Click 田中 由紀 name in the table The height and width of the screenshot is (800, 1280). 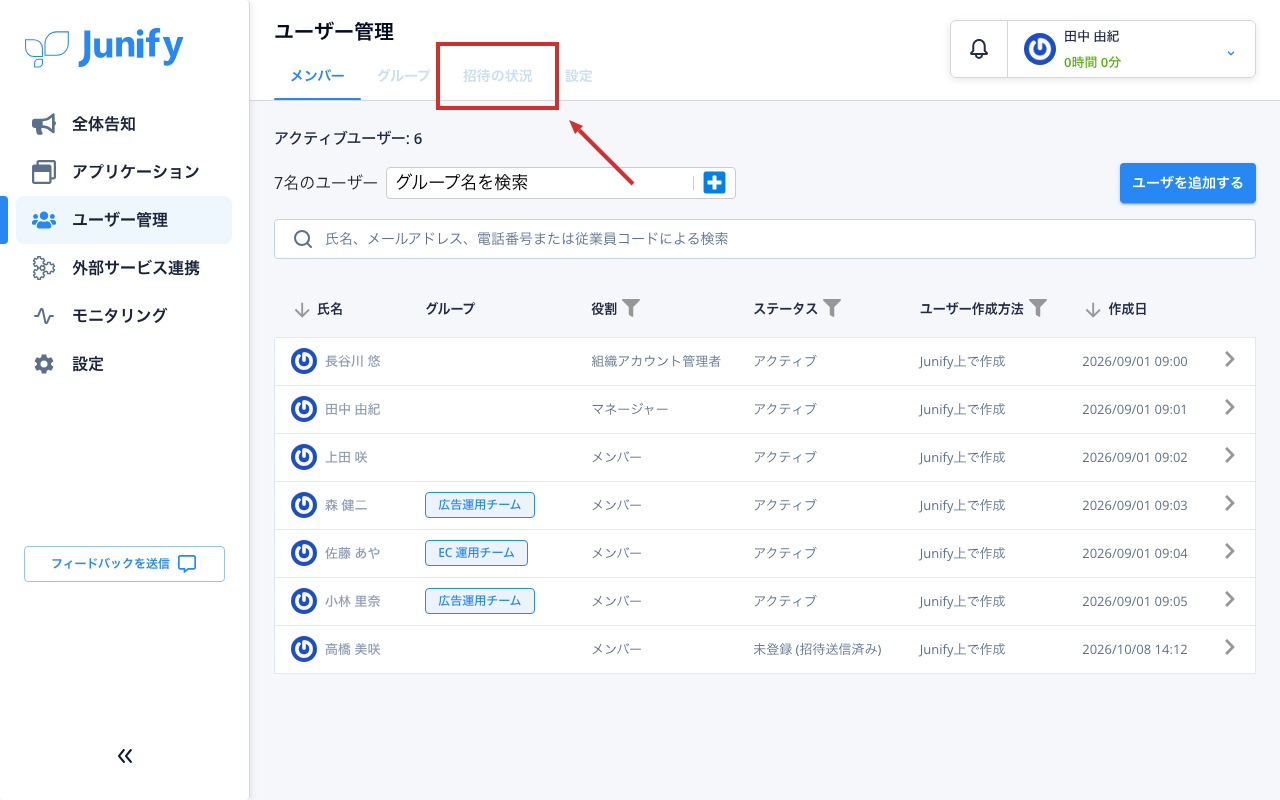[x=352, y=409]
